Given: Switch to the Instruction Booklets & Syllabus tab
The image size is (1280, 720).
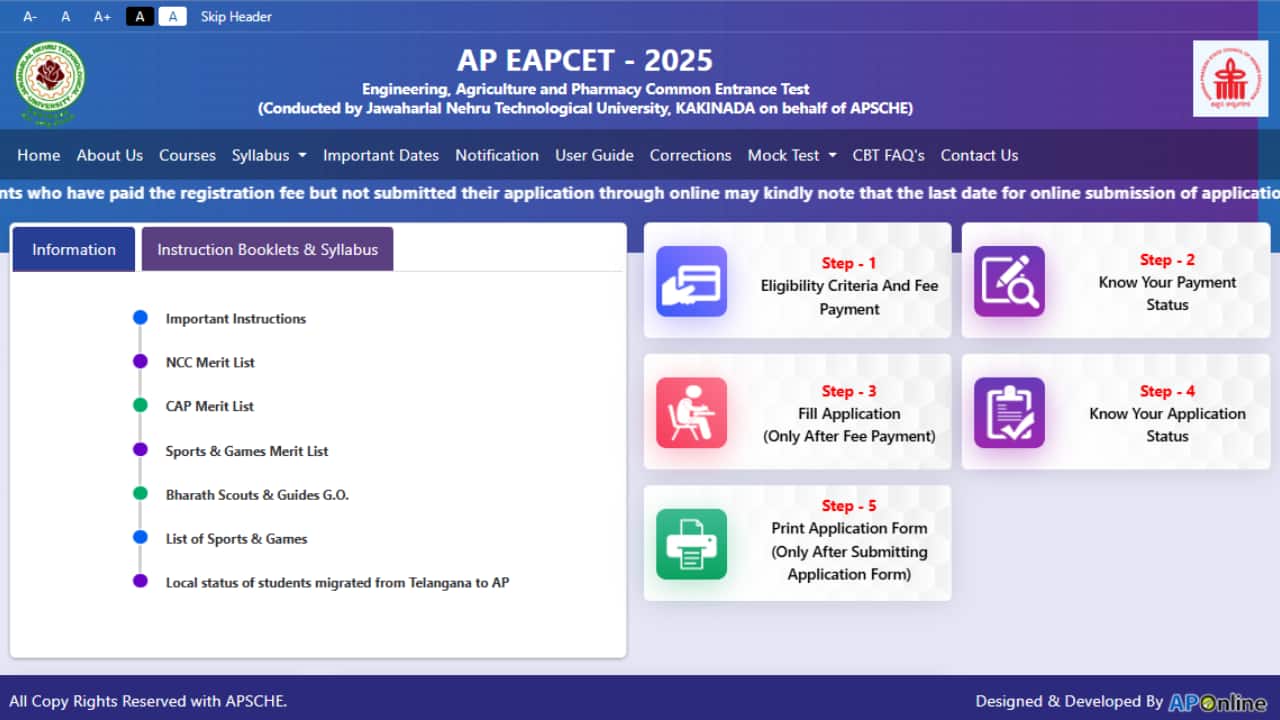Looking at the screenshot, I should (x=267, y=248).
